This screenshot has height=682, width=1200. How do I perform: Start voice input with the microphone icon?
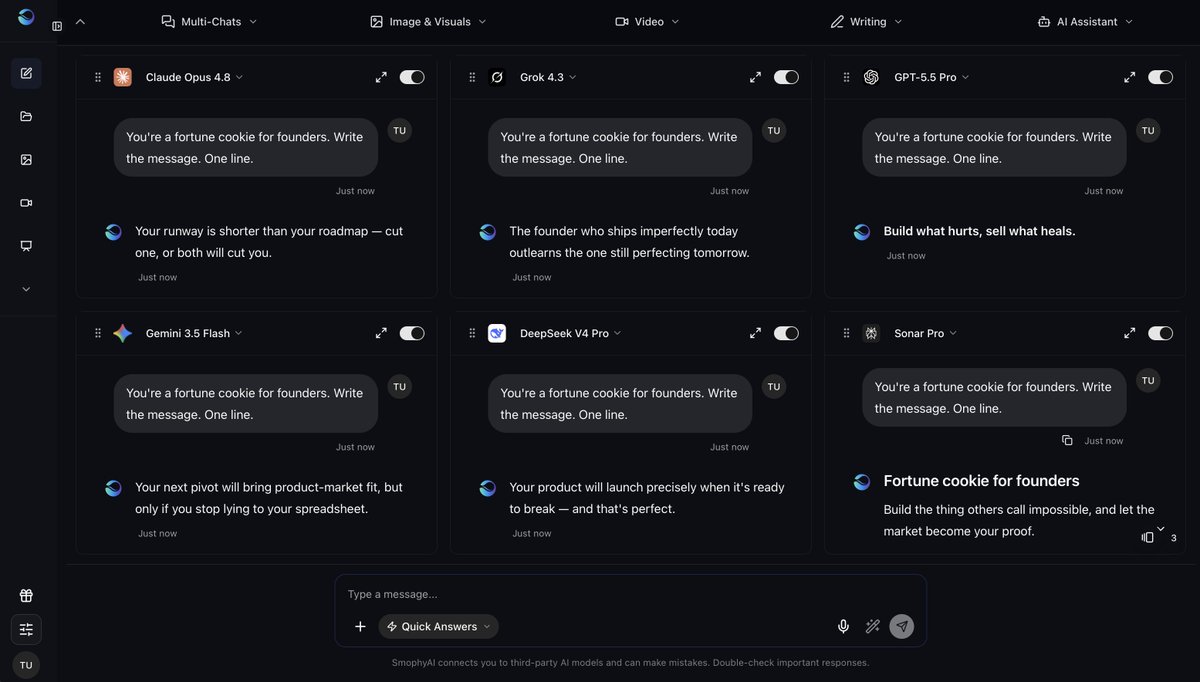(x=843, y=626)
